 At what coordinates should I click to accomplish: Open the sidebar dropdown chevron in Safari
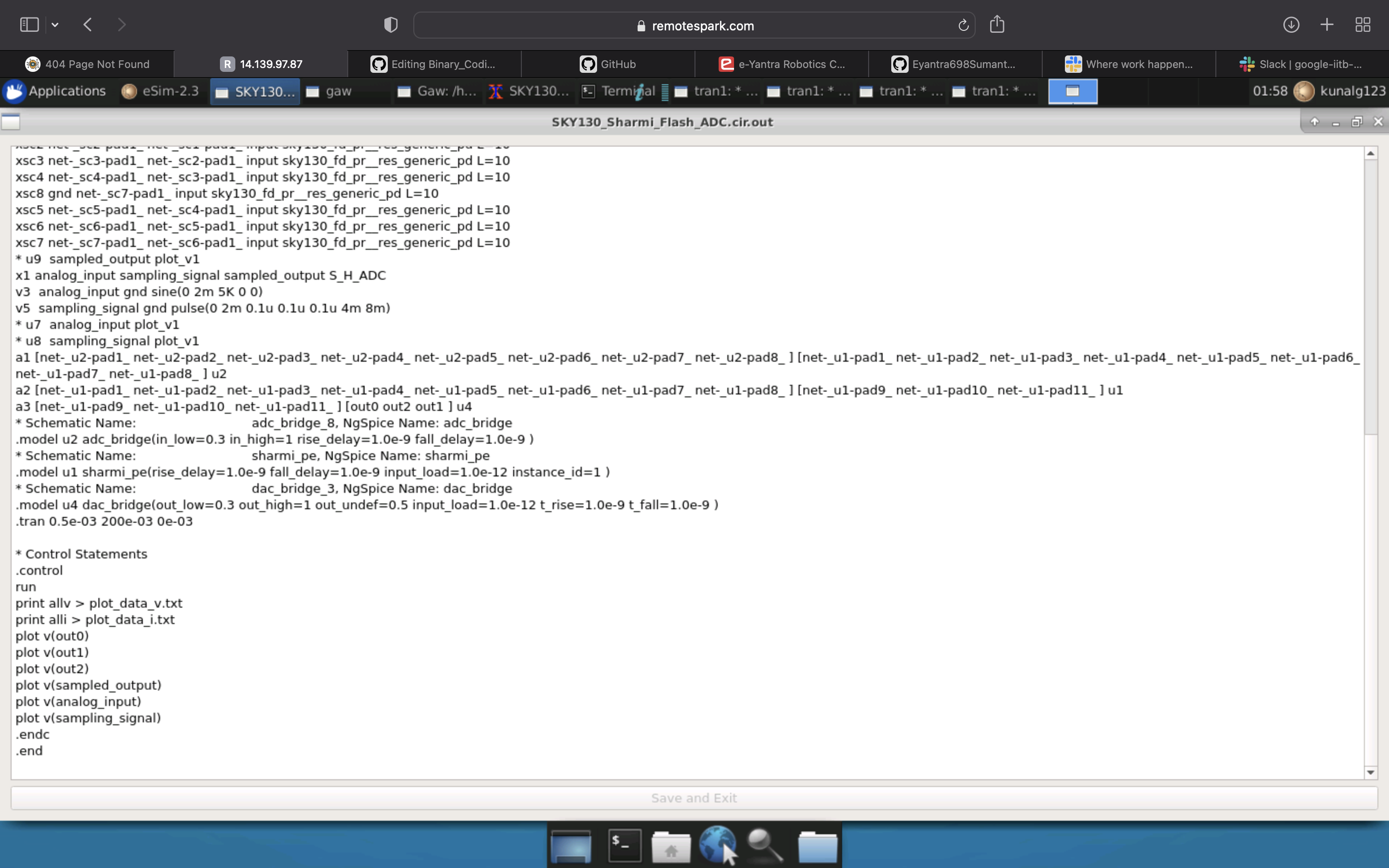pos(55,24)
